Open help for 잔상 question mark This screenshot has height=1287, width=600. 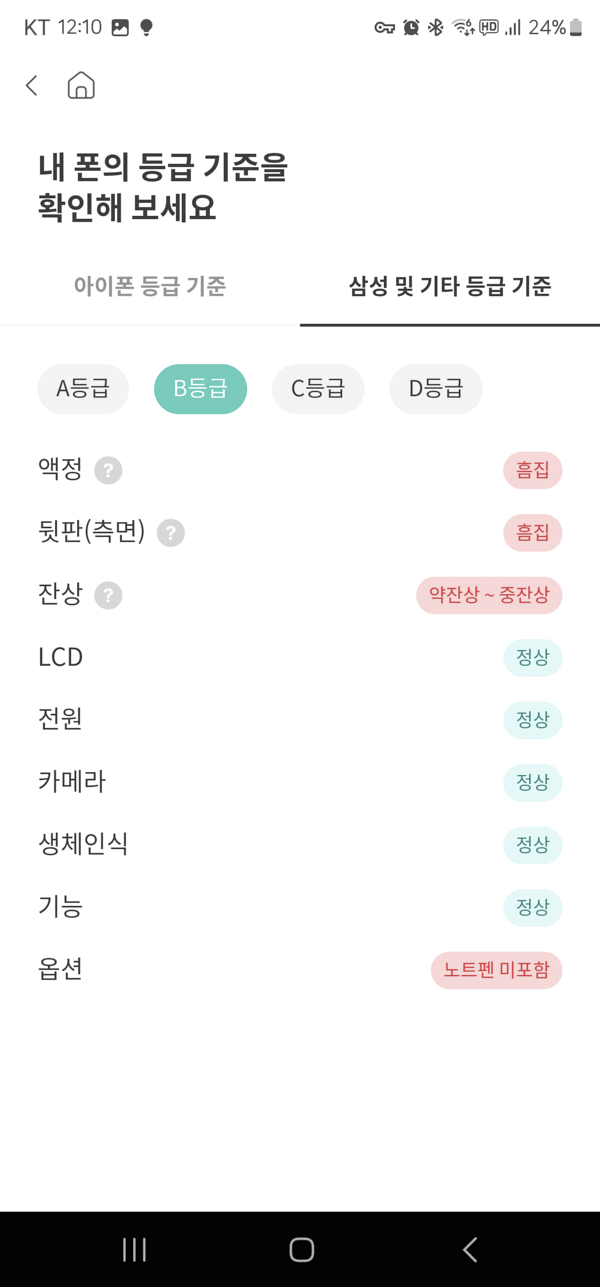tap(110, 595)
